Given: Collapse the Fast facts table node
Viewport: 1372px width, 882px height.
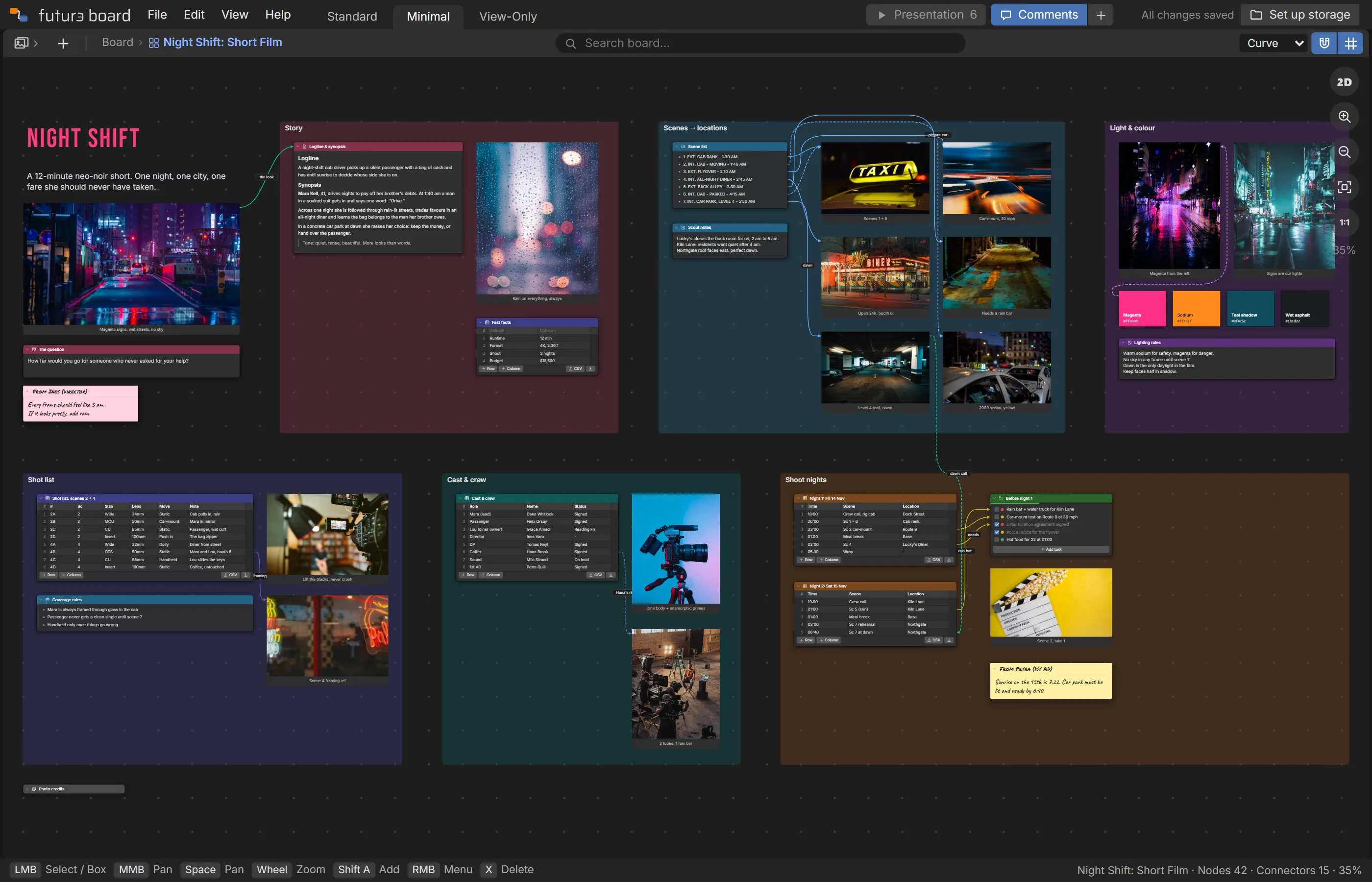Looking at the screenshot, I should [x=481, y=322].
